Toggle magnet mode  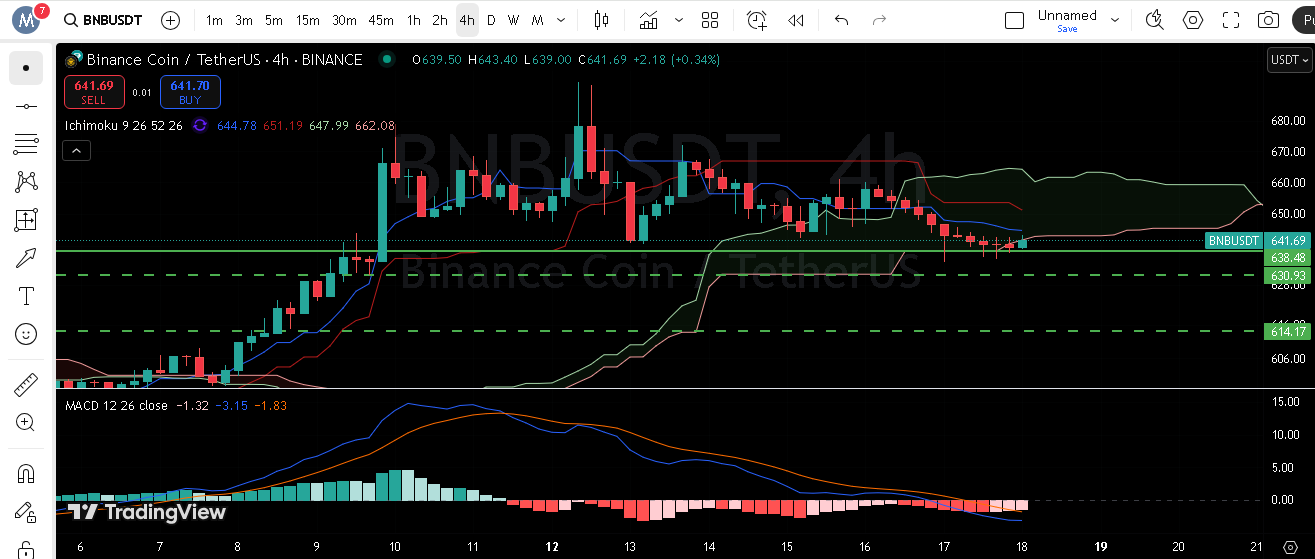point(26,472)
